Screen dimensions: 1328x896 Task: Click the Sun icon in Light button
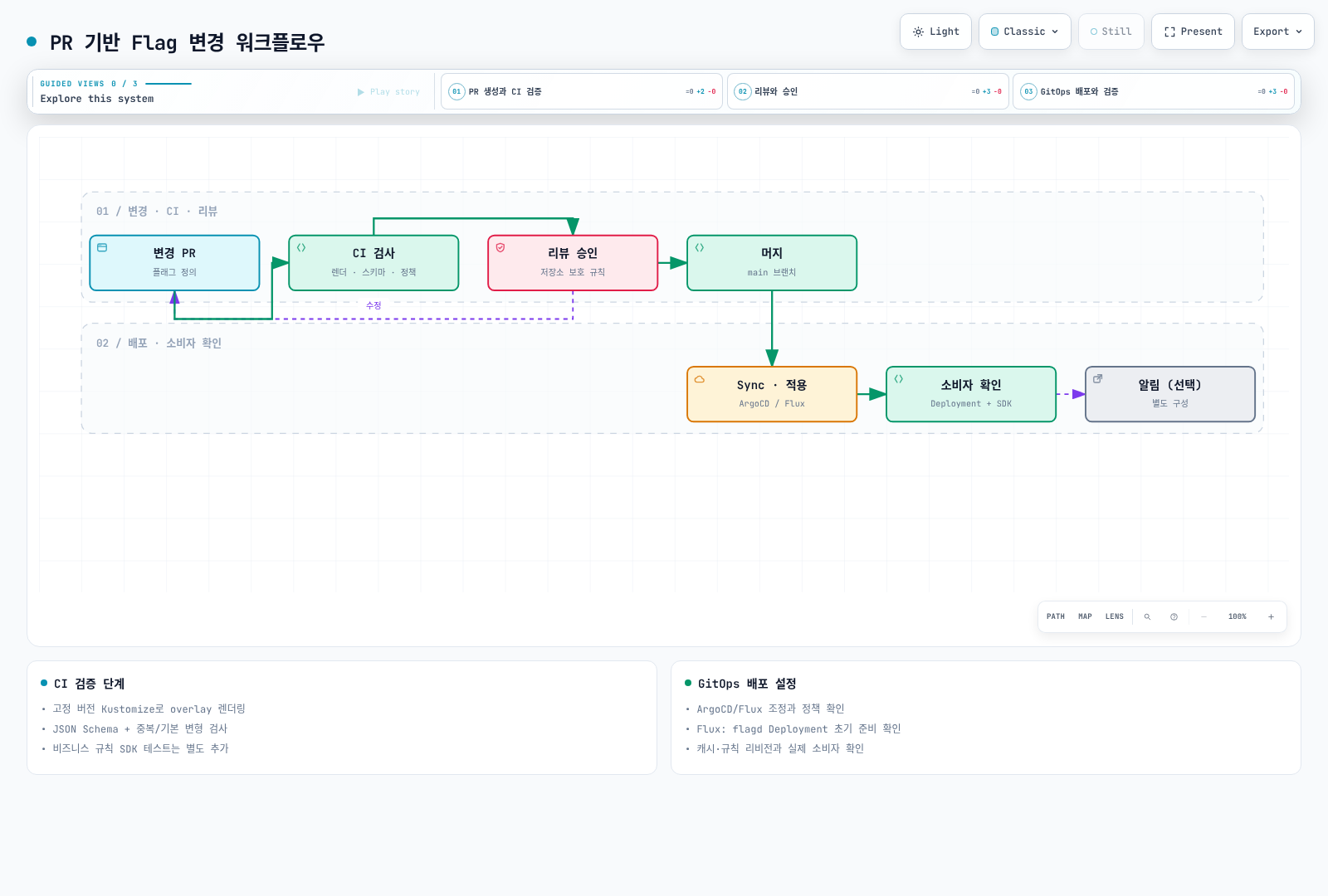tap(918, 32)
